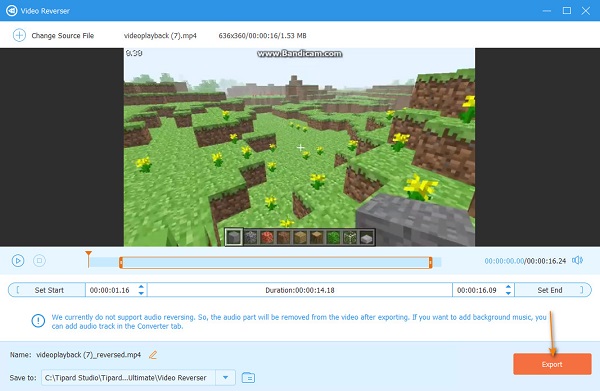This screenshot has height=391, width=600.
Task: Maximize the Video Reverser window
Action: click(567, 11)
